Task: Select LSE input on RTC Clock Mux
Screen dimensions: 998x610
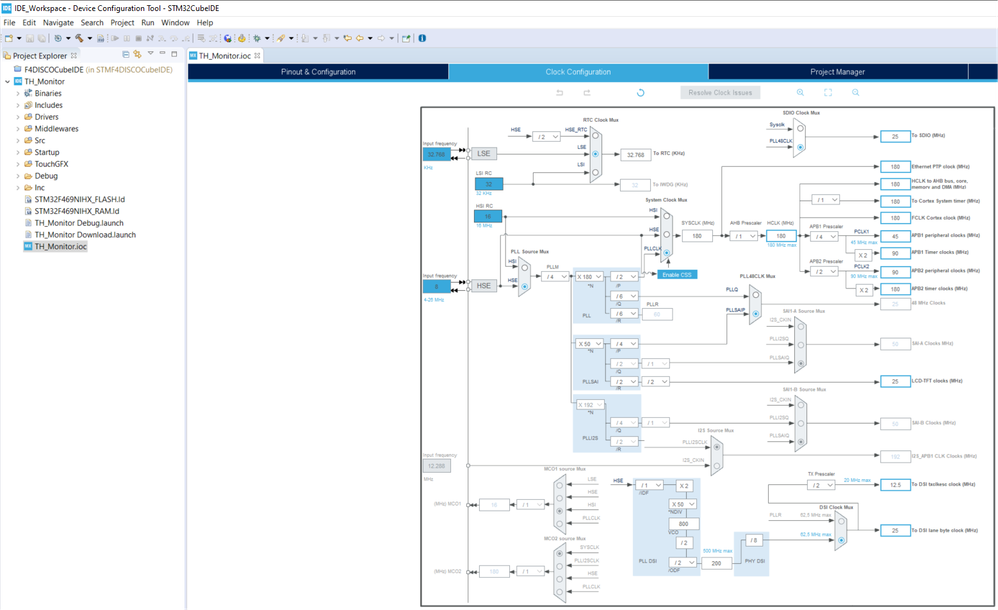Action: coord(596,154)
